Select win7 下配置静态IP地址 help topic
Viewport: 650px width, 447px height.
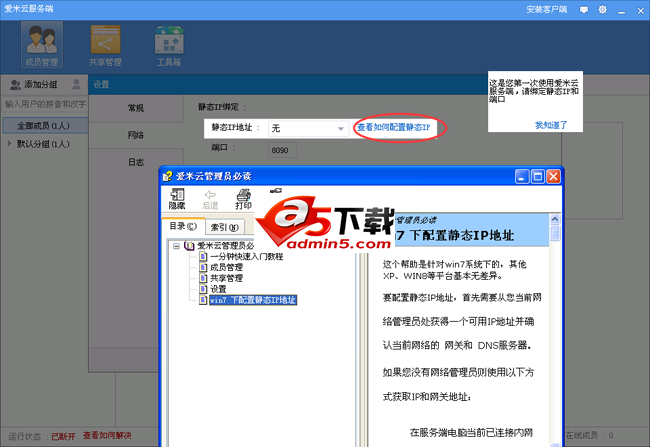pos(253,300)
